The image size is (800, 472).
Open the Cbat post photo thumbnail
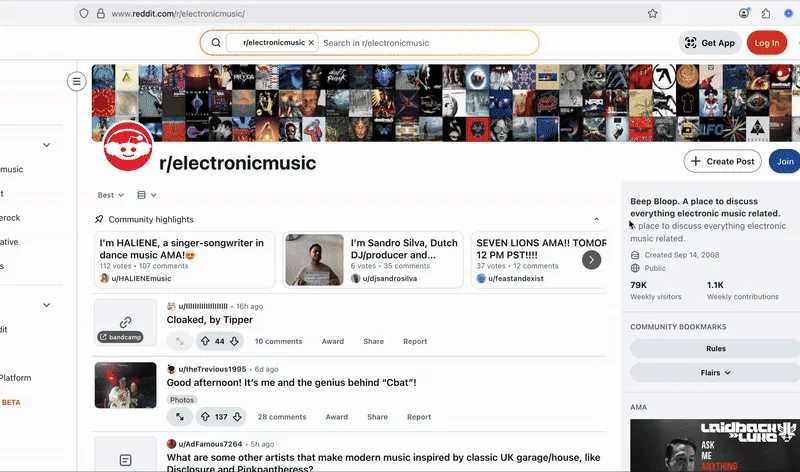click(x=126, y=385)
